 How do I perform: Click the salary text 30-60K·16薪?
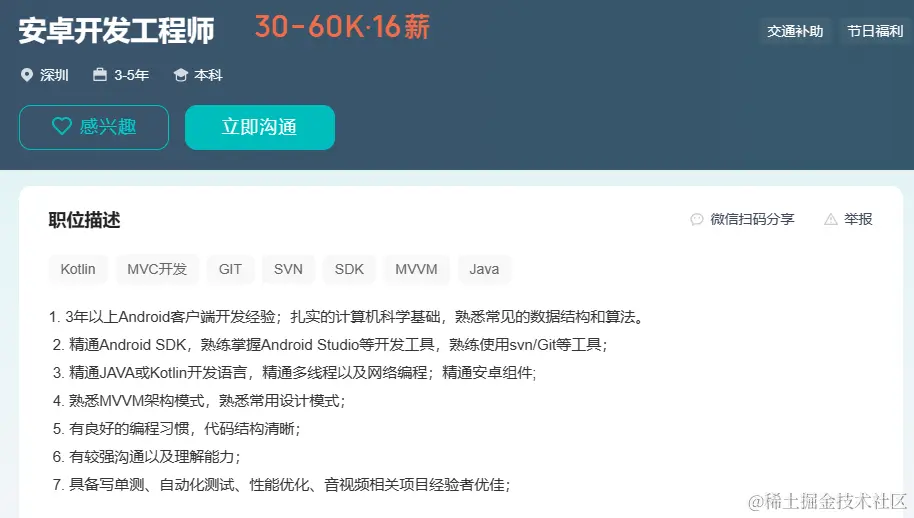click(x=342, y=27)
